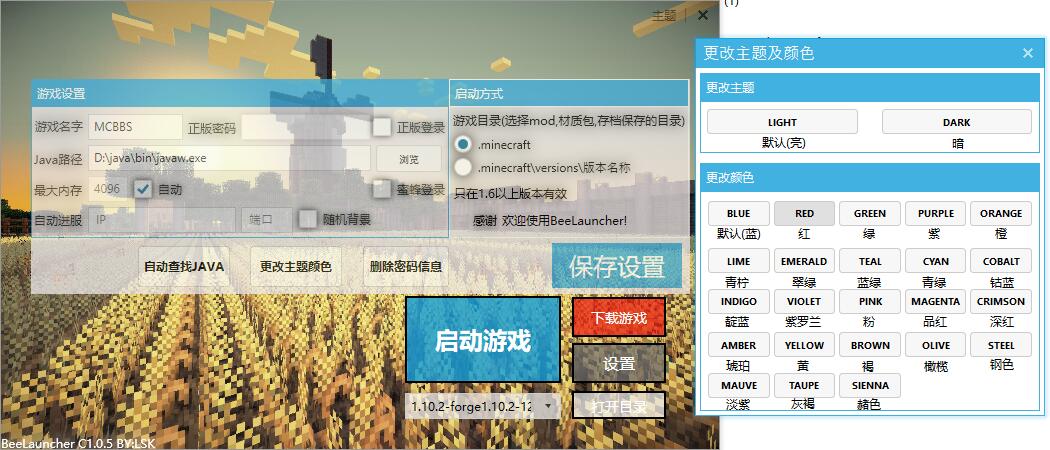The width and height of the screenshot is (1050, 450).
Task: Open the game version dropdown 1.10.2-forge
Action: click(482, 406)
